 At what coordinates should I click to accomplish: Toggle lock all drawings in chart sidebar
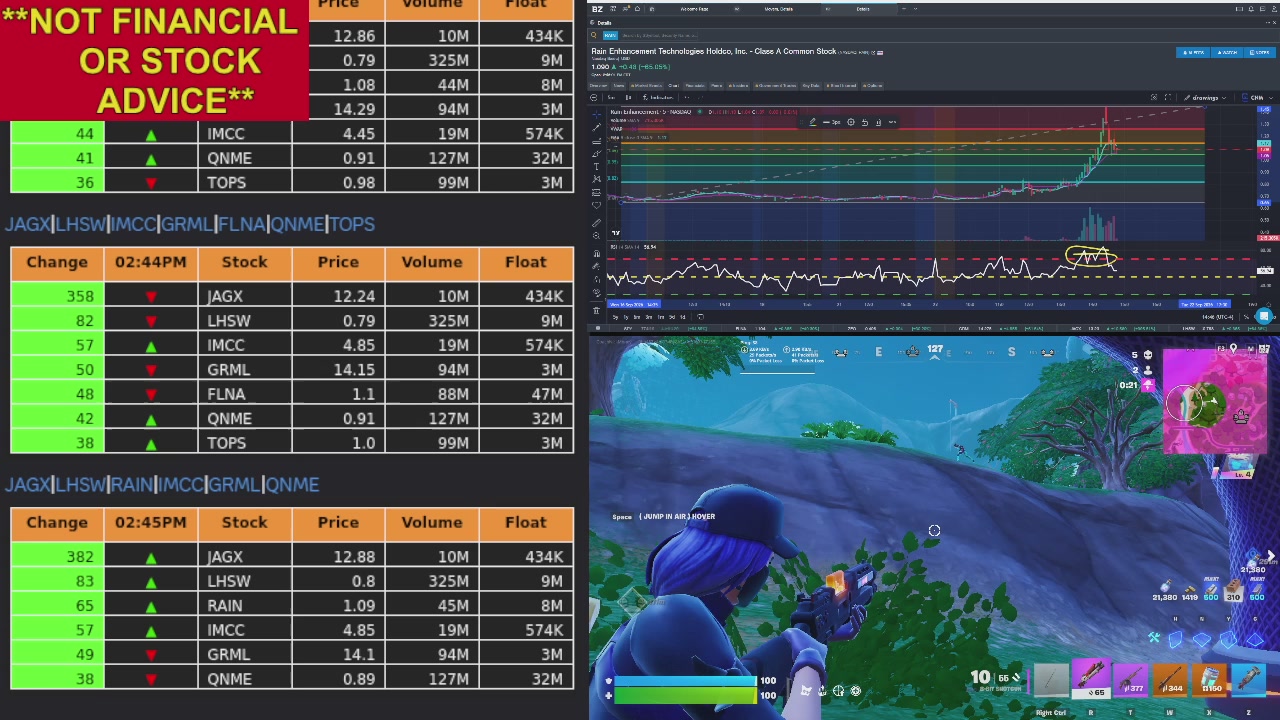tap(597, 279)
